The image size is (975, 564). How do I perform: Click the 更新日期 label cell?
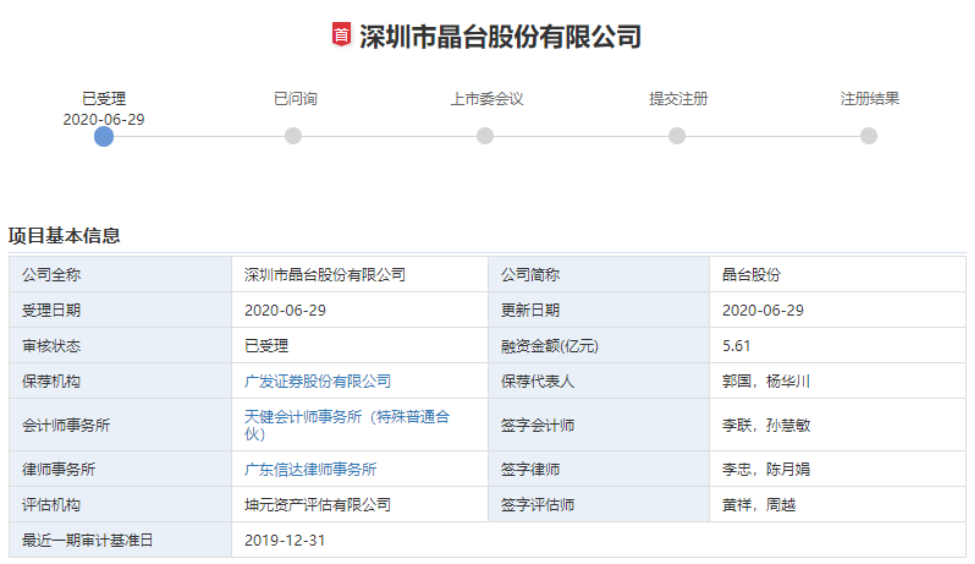point(599,310)
